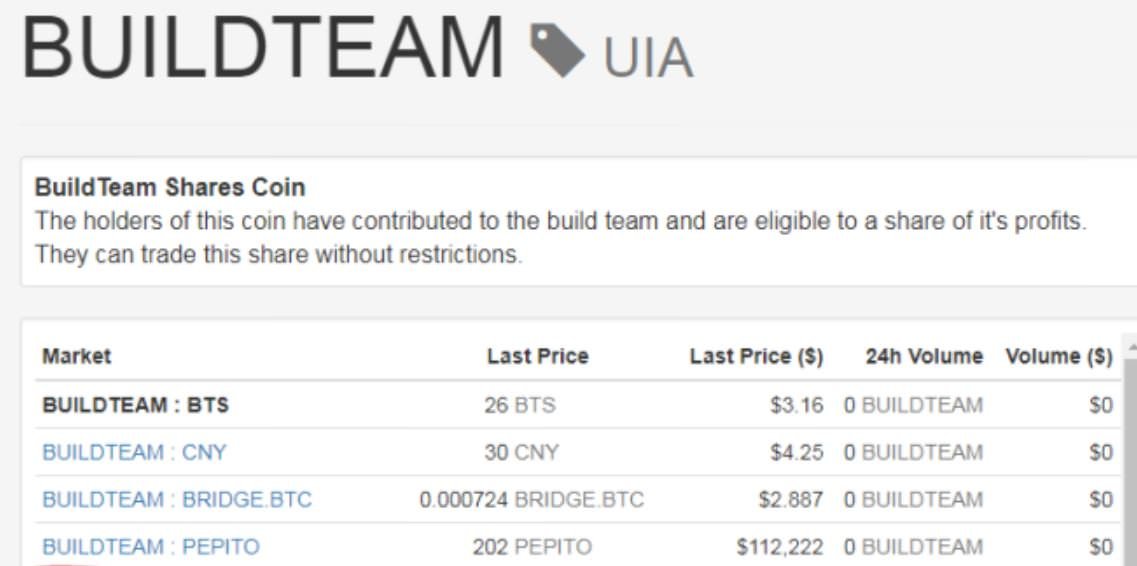Image resolution: width=1137 pixels, height=566 pixels.
Task: Click the scrollbar up arrow of the table
Action: pos(1131,347)
